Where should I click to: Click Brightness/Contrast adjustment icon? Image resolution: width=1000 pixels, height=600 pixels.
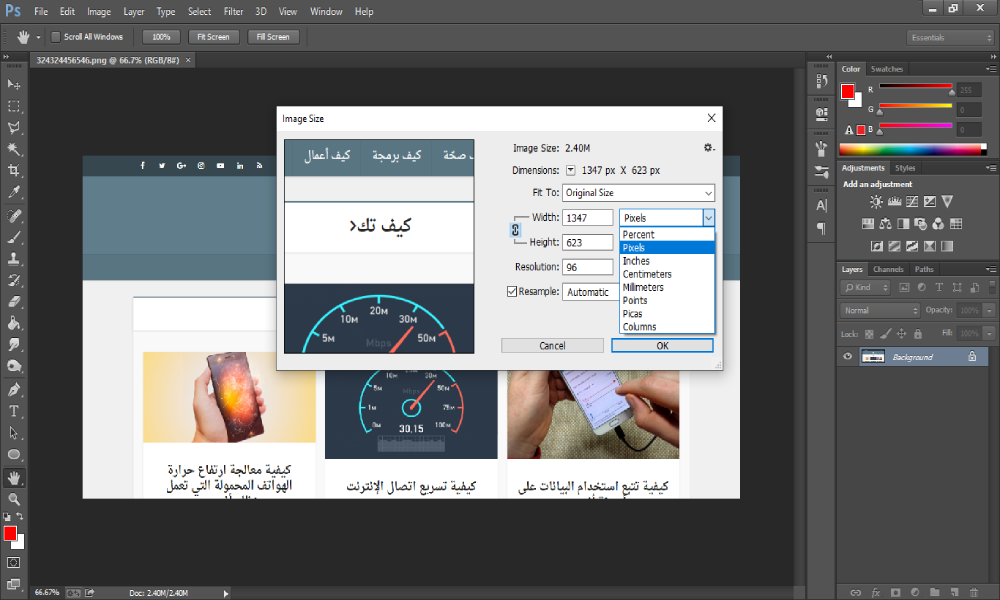(x=876, y=202)
